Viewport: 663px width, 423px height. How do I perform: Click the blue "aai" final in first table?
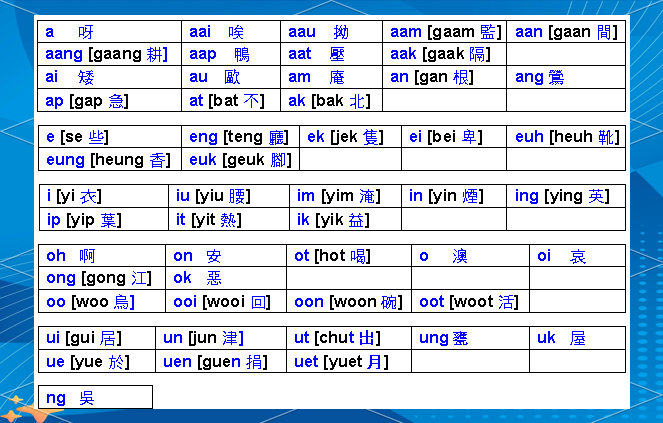point(202,32)
